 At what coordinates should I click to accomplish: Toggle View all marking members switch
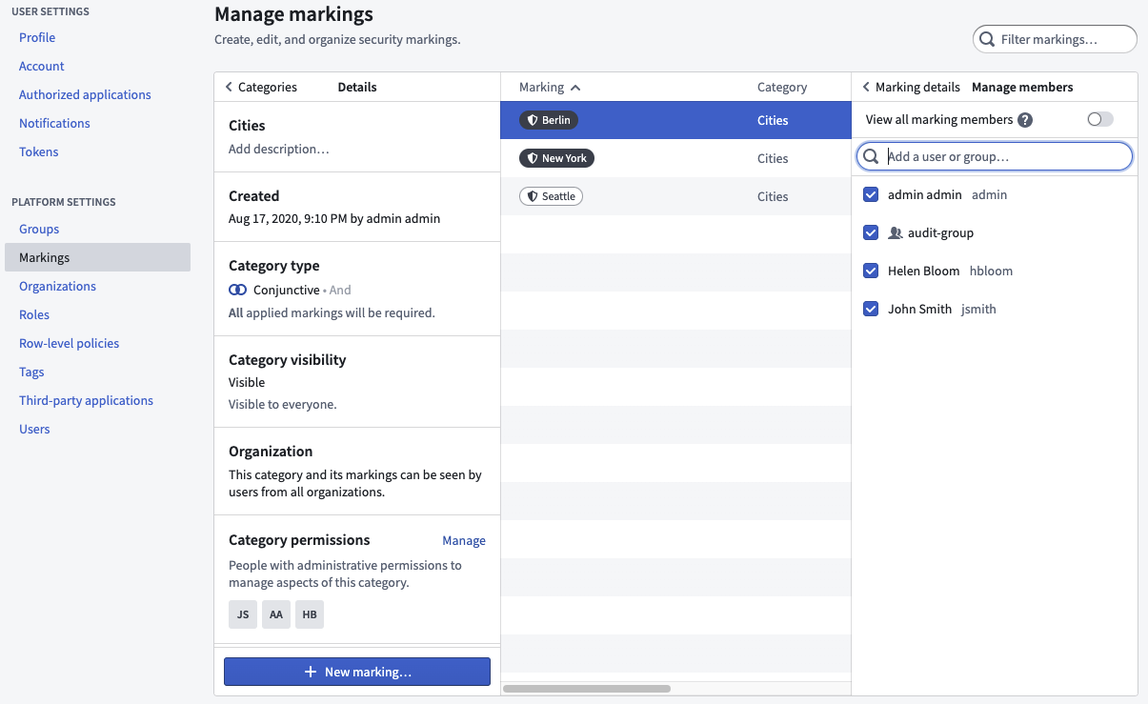point(1100,119)
